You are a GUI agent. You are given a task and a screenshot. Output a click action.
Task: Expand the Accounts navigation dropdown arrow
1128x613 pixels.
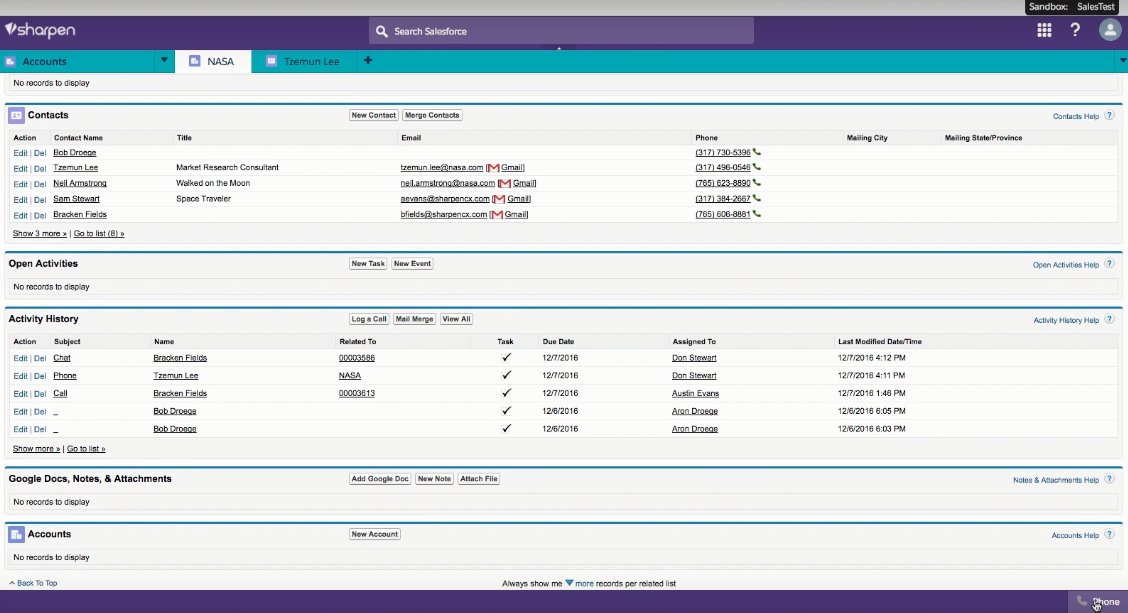pos(164,61)
